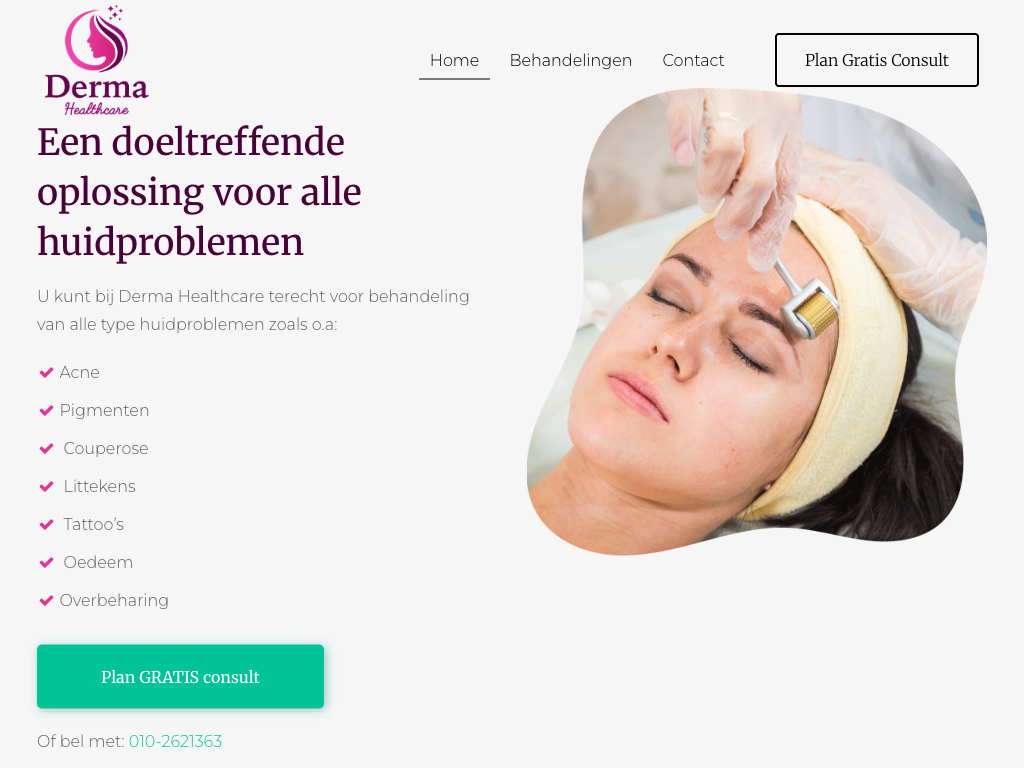Image resolution: width=1024 pixels, height=768 pixels.
Task: Click the checkmark icon beside Acne
Action: pyautogui.click(x=46, y=372)
